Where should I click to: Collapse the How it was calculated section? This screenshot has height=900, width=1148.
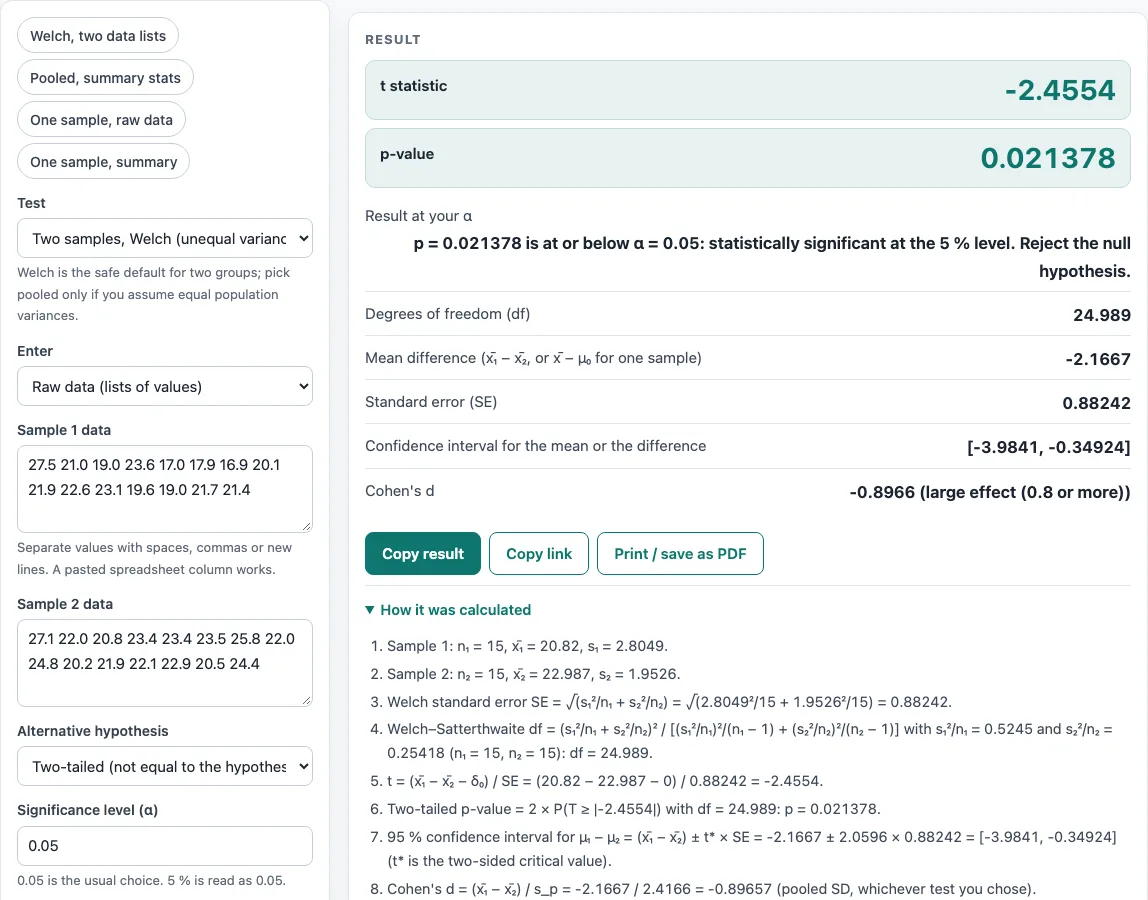pyautogui.click(x=448, y=609)
